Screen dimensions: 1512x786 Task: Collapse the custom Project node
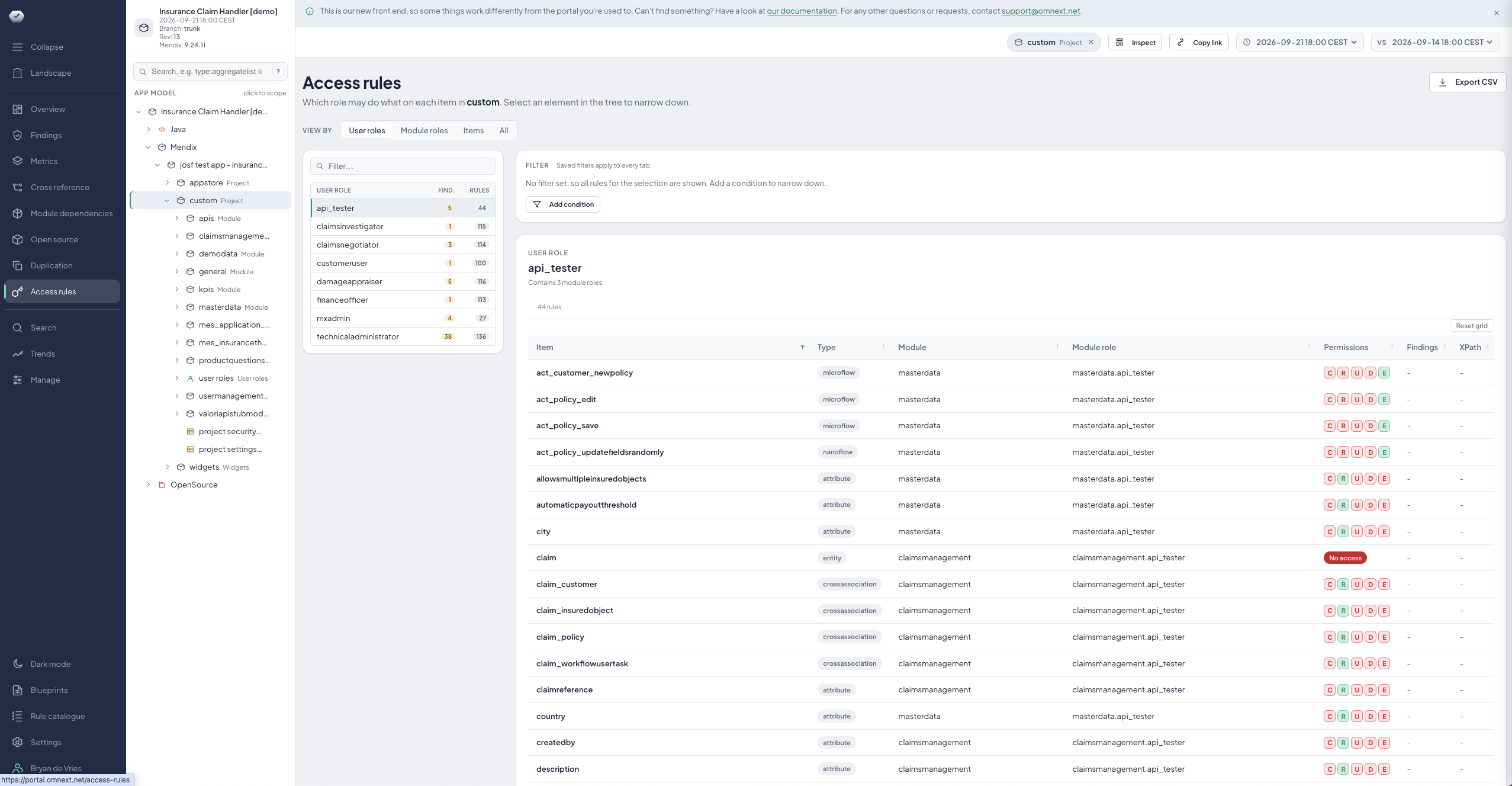coord(167,201)
